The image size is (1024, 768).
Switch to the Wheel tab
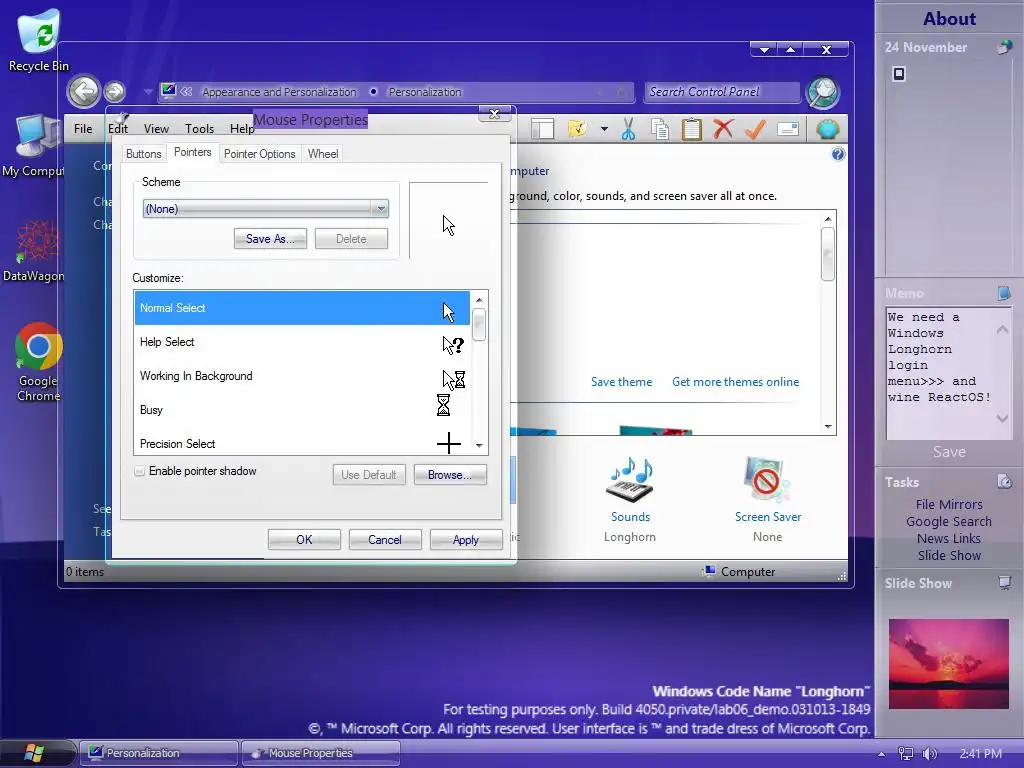tap(323, 154)
